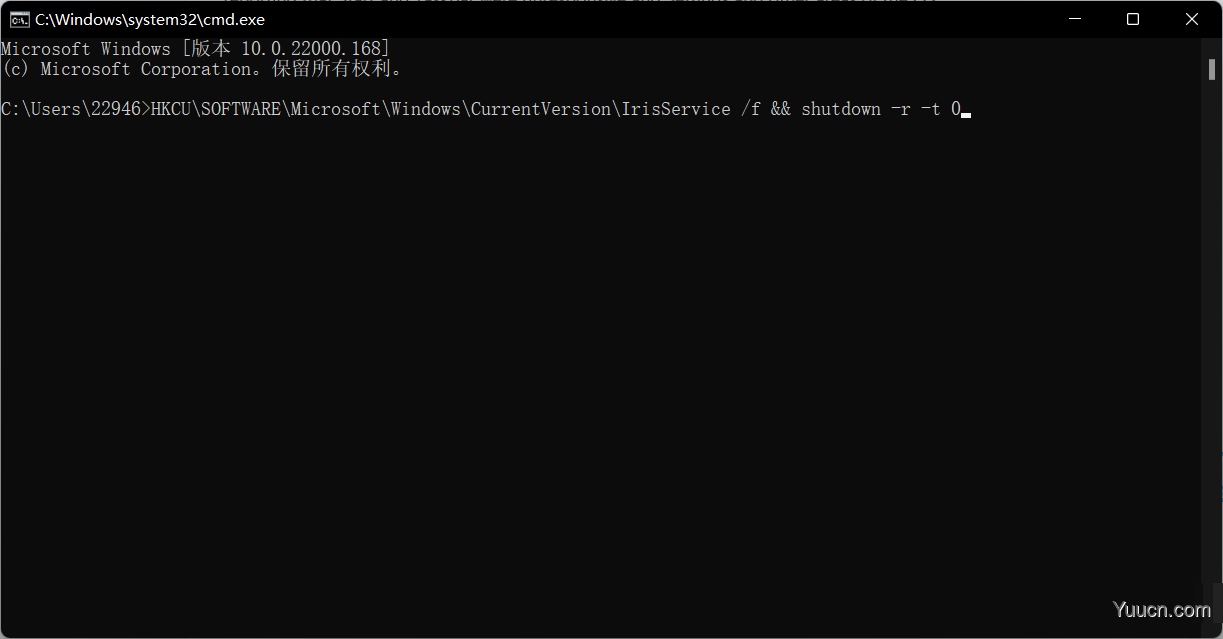Click the && operator in the command

(781, 109)
